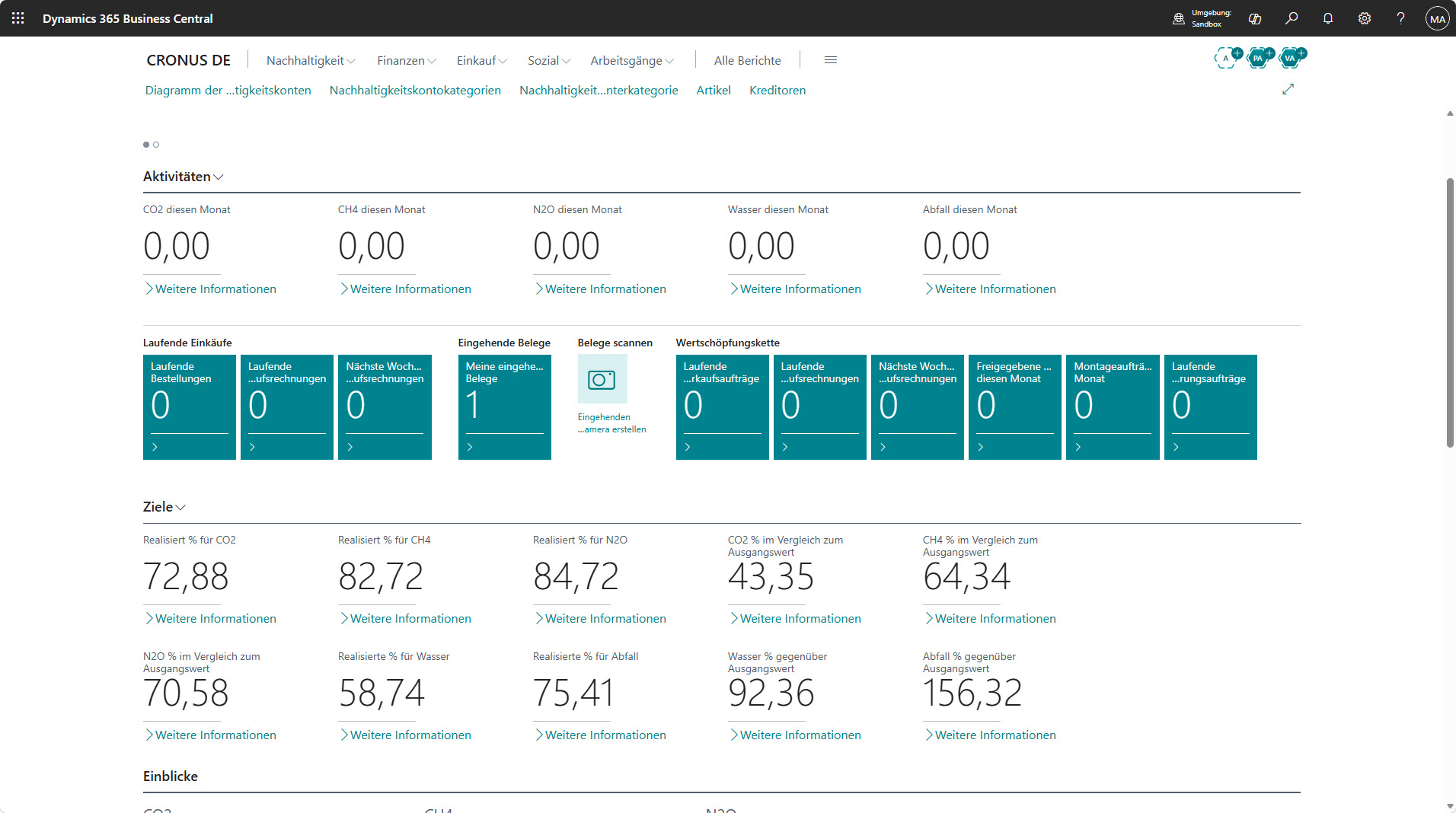Open the MA user account avatar
Image resolution: width=1456 pixels, height=813 pixels.
(x=1437, y=18)
